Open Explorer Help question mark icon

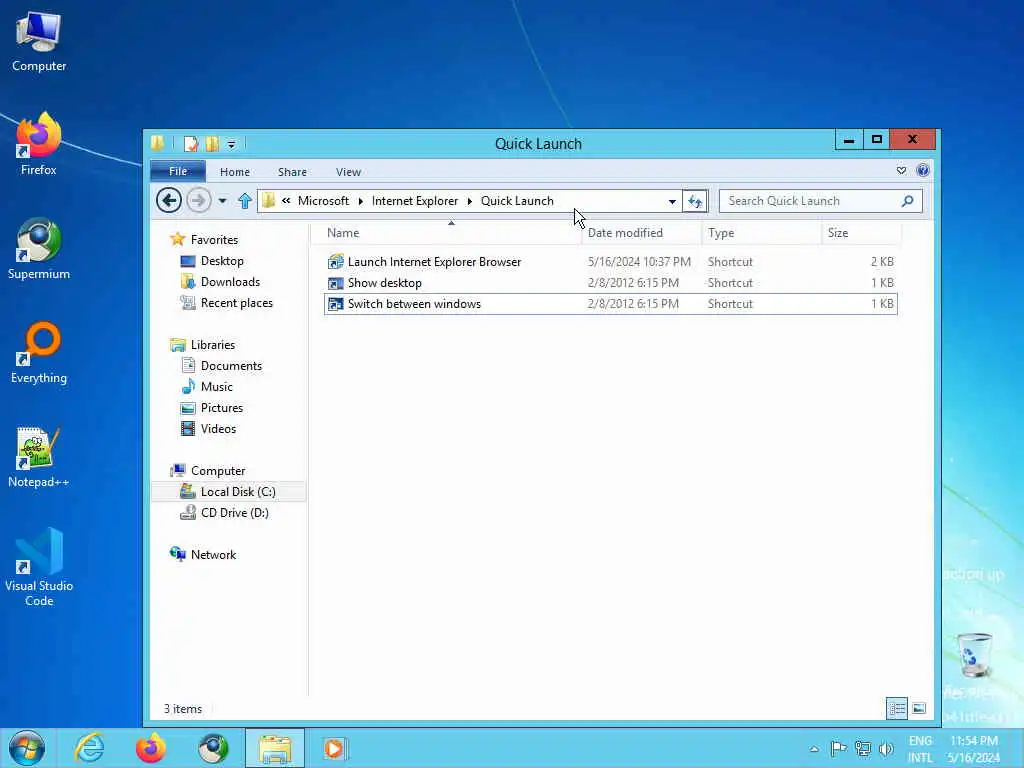923,170
